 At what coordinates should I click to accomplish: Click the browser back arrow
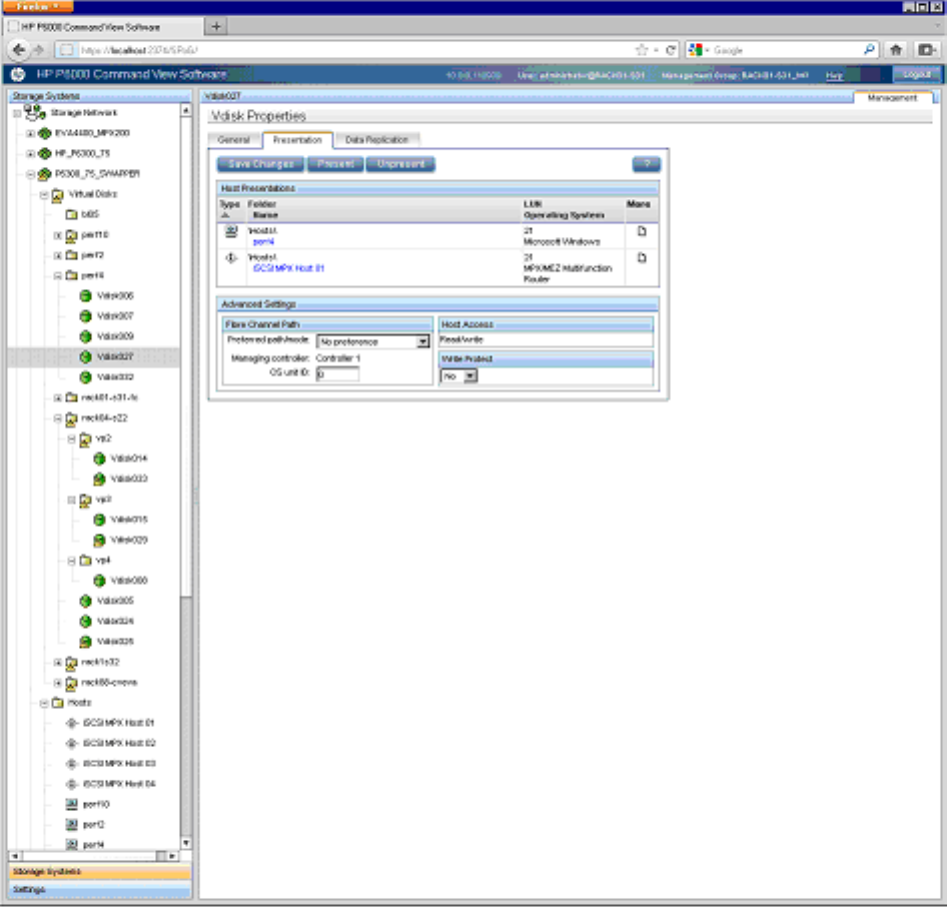[x=19, y=50]
